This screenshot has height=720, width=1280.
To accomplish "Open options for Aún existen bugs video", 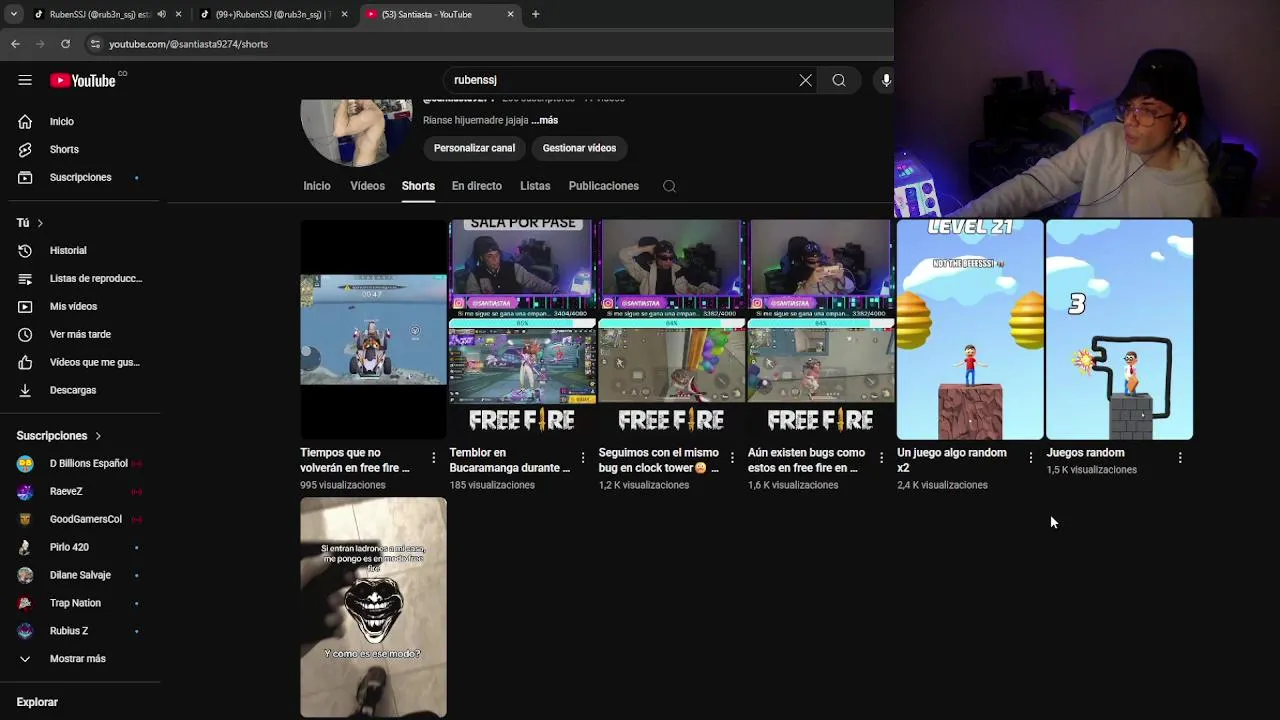I will pyautogui.click(x=881, y=458).
